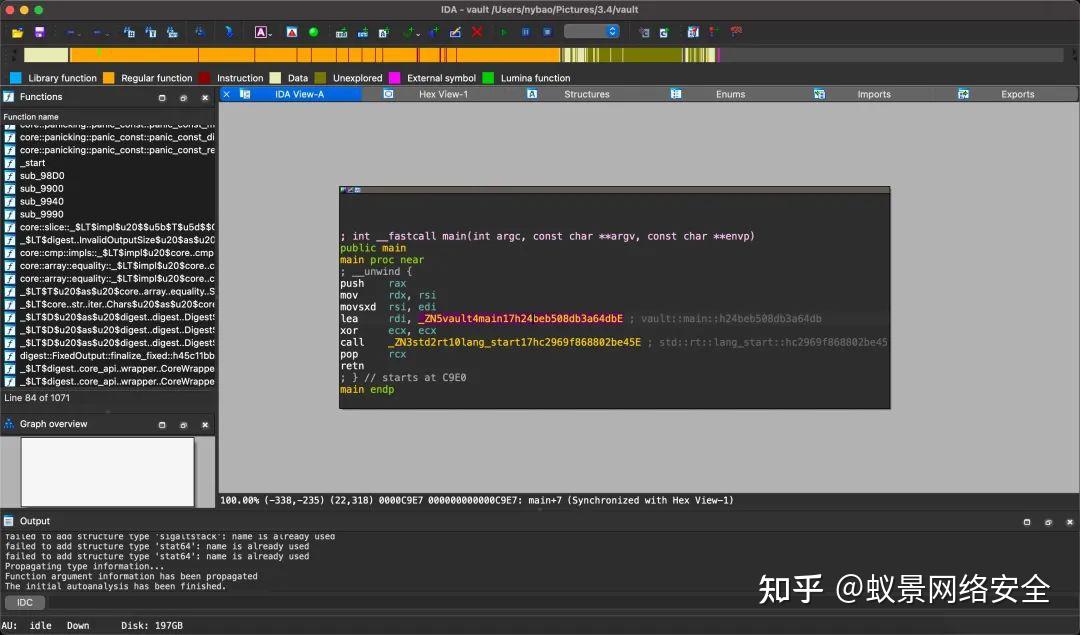Click the Open file toolbar icon
Screen dimensions: 1080x635
coord(15,31)
